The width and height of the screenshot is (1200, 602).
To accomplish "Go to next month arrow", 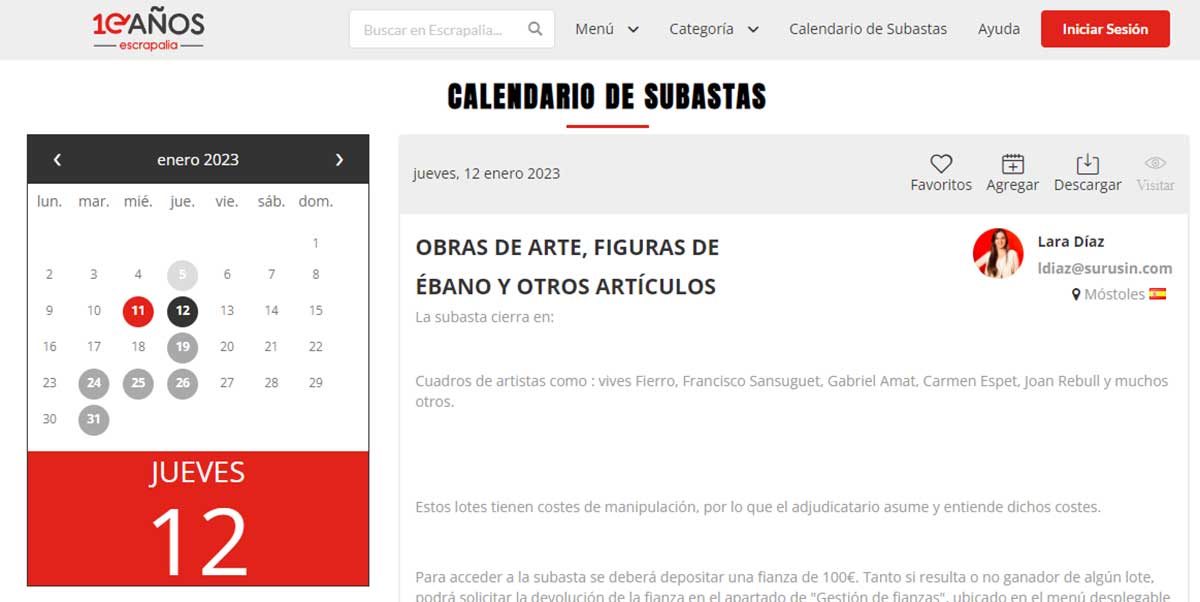I will click(x=339, y=160).
